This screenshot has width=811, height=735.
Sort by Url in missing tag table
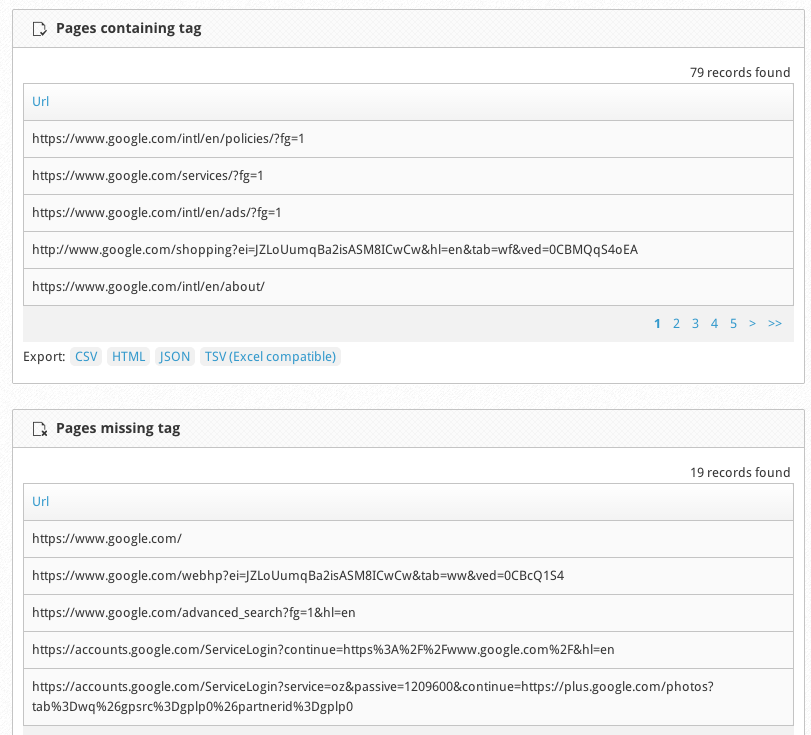coord(40,501)
